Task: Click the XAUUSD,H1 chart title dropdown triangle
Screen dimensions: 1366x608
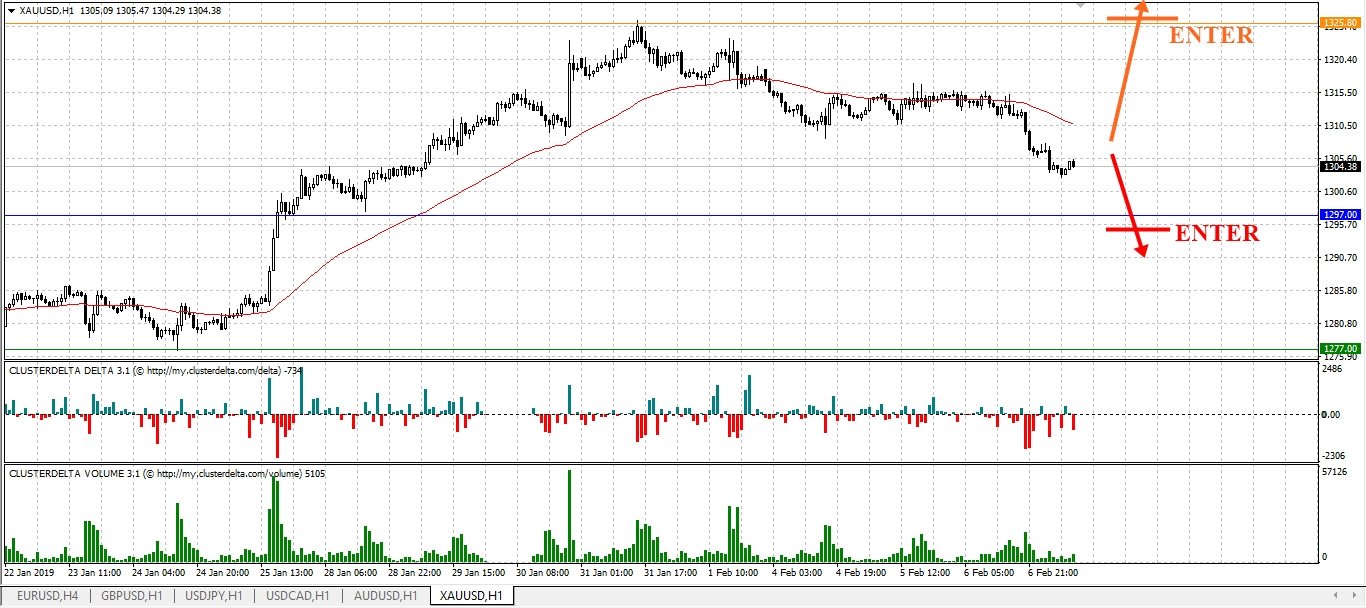Action: (x=10, y=10)
